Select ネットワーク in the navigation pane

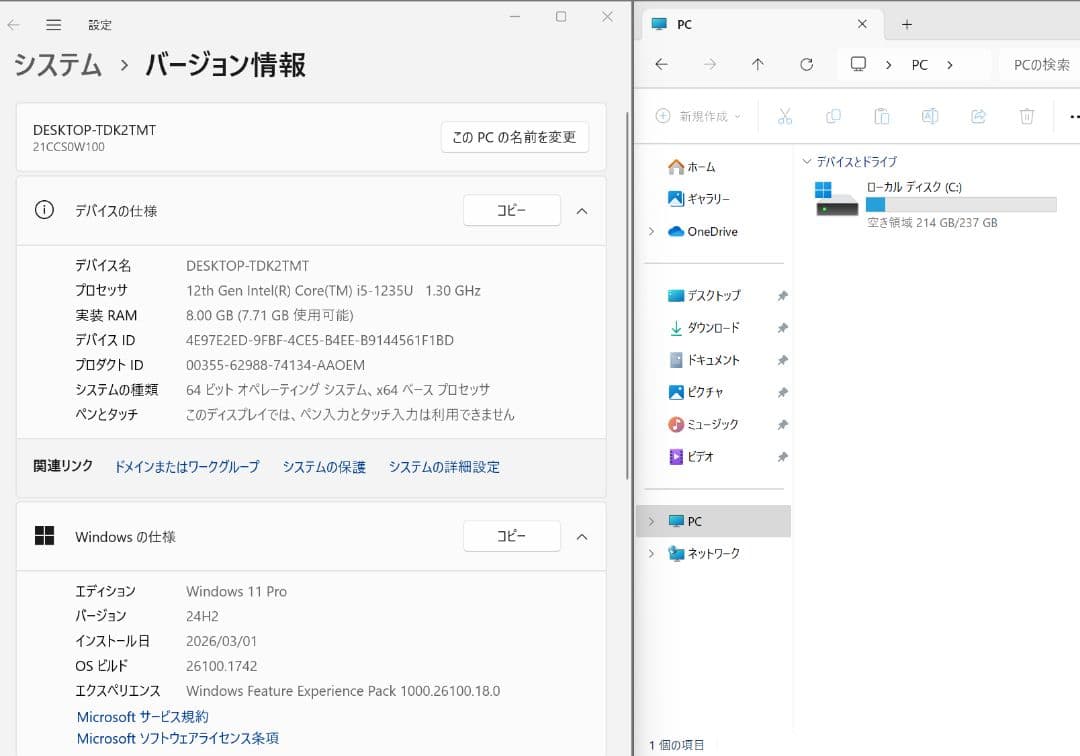[x=704, y=554]
